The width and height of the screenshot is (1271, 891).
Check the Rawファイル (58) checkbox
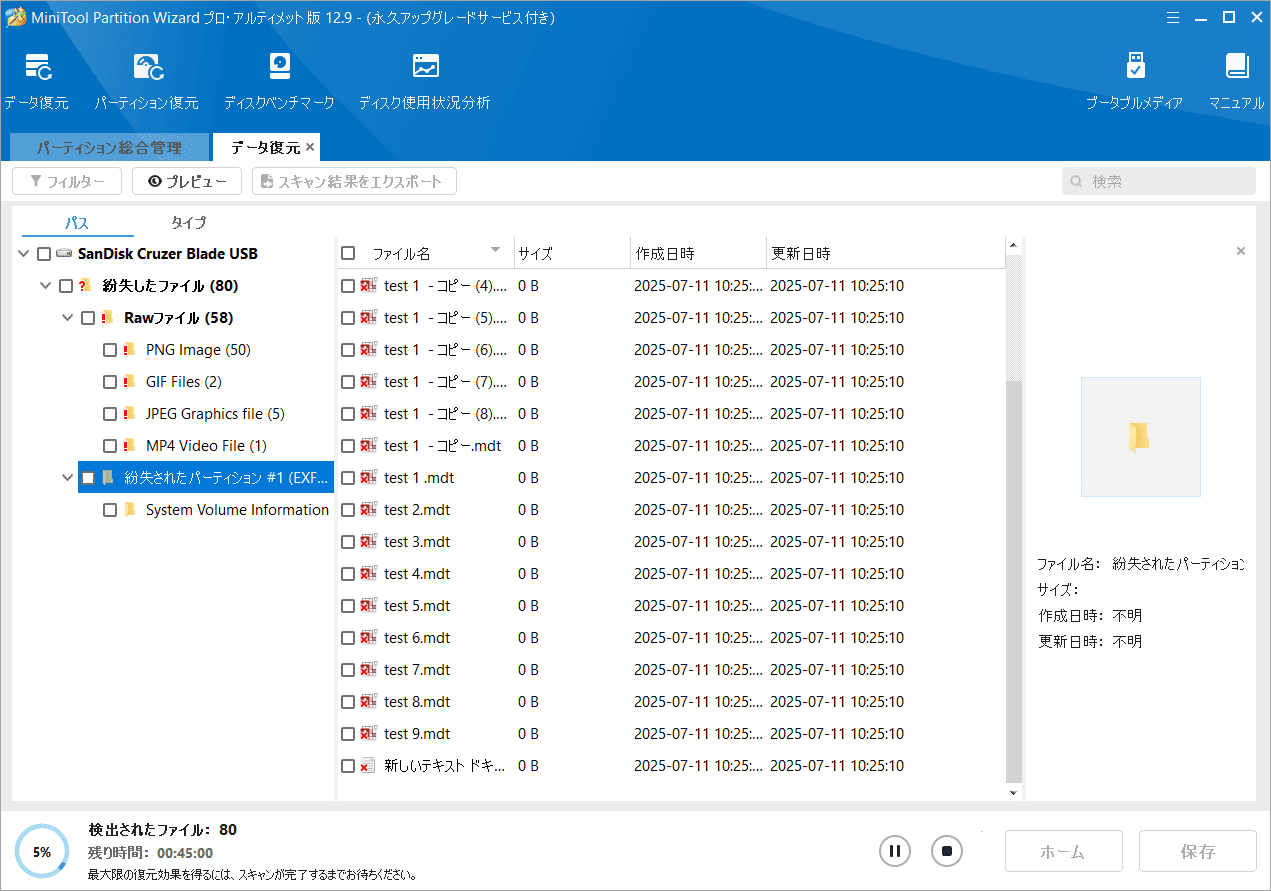point(88,318)
